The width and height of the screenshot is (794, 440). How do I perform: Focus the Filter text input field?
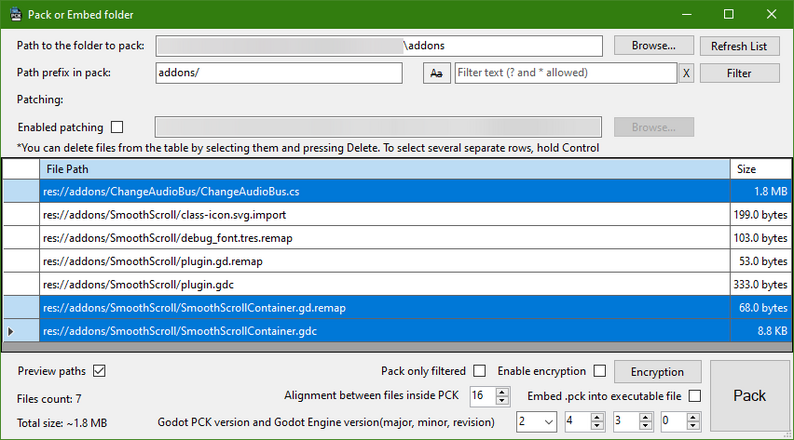[565, 73]
